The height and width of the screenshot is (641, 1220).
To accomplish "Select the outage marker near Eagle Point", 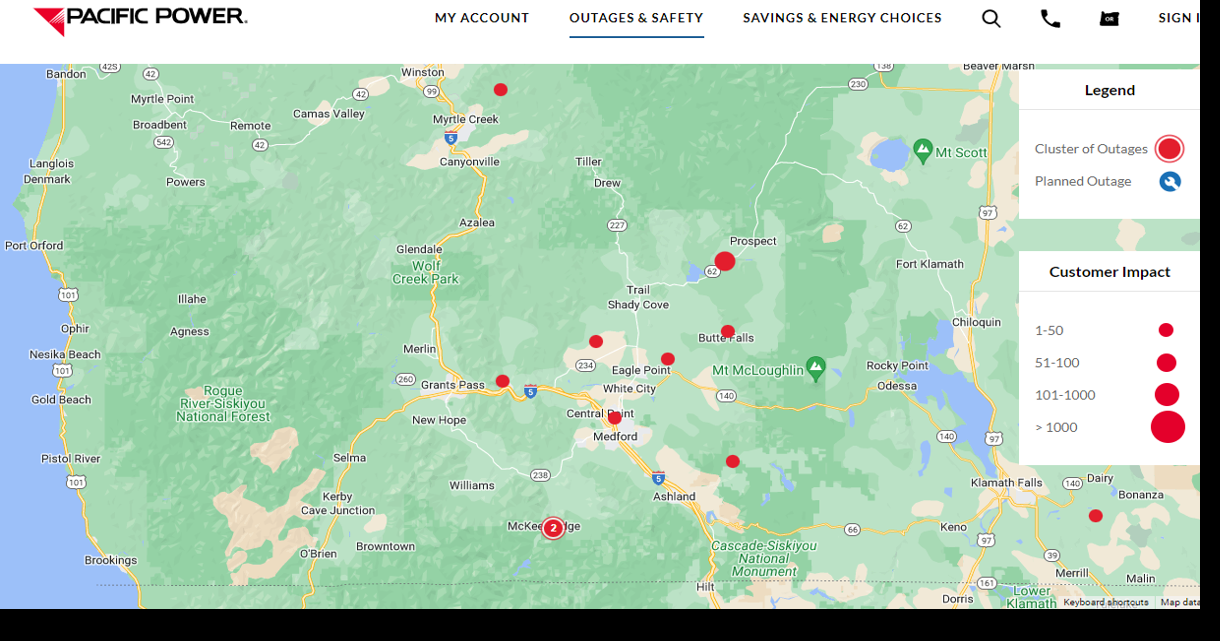I will [668, 359].
